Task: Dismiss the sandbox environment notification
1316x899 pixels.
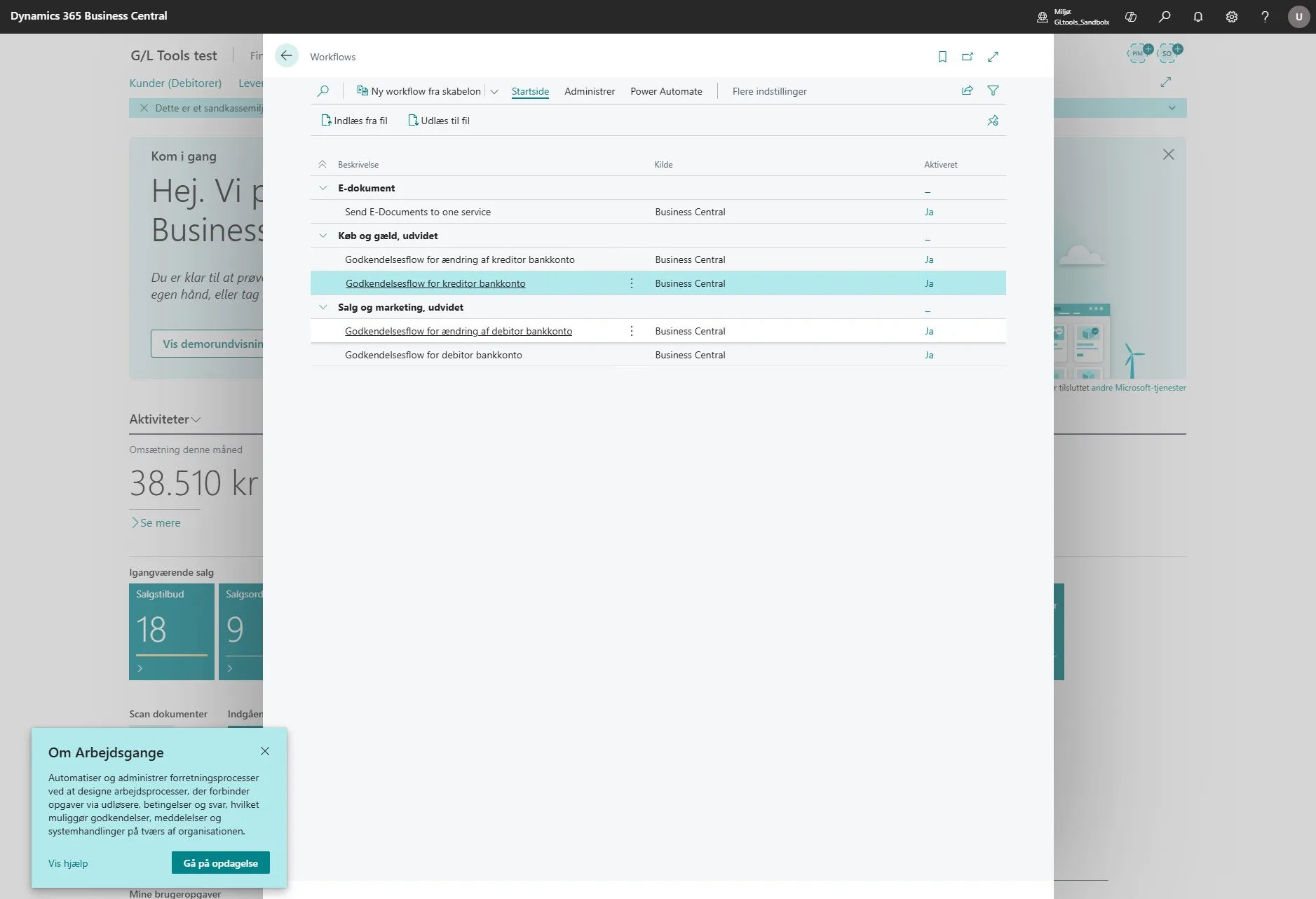Action: tap(144, 108)
